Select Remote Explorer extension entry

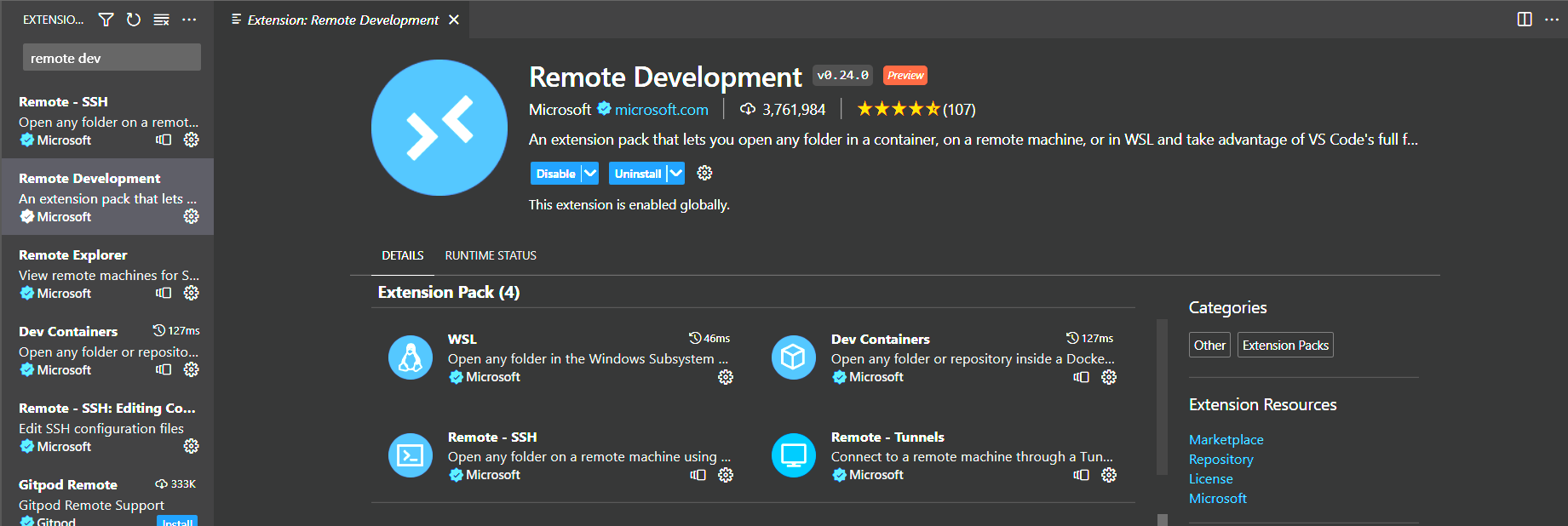(107, 273)
